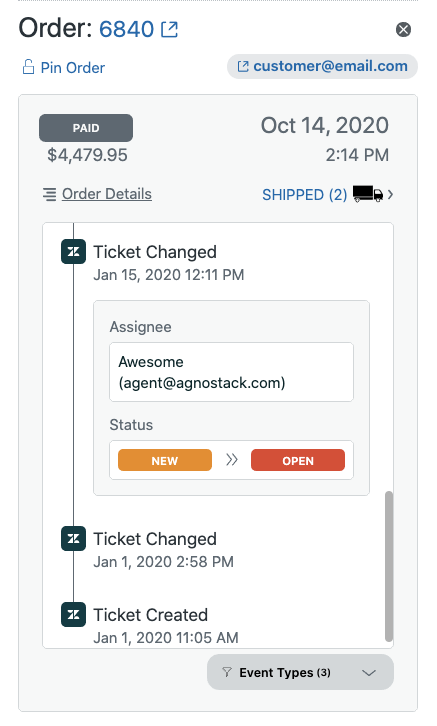Open order 6840 via external link icon
The width and height of the screenshot is (437, 726).
(169, 29)
